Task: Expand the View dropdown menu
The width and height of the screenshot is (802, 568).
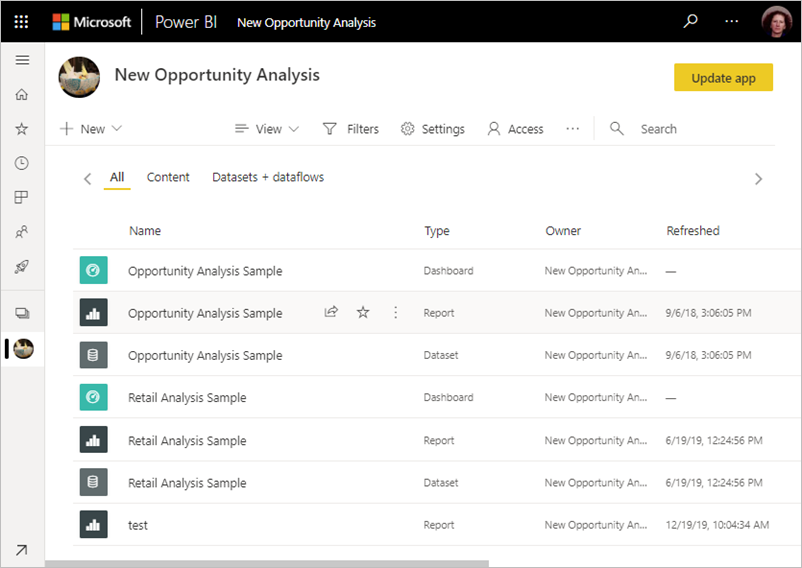Action: (267, 129)
